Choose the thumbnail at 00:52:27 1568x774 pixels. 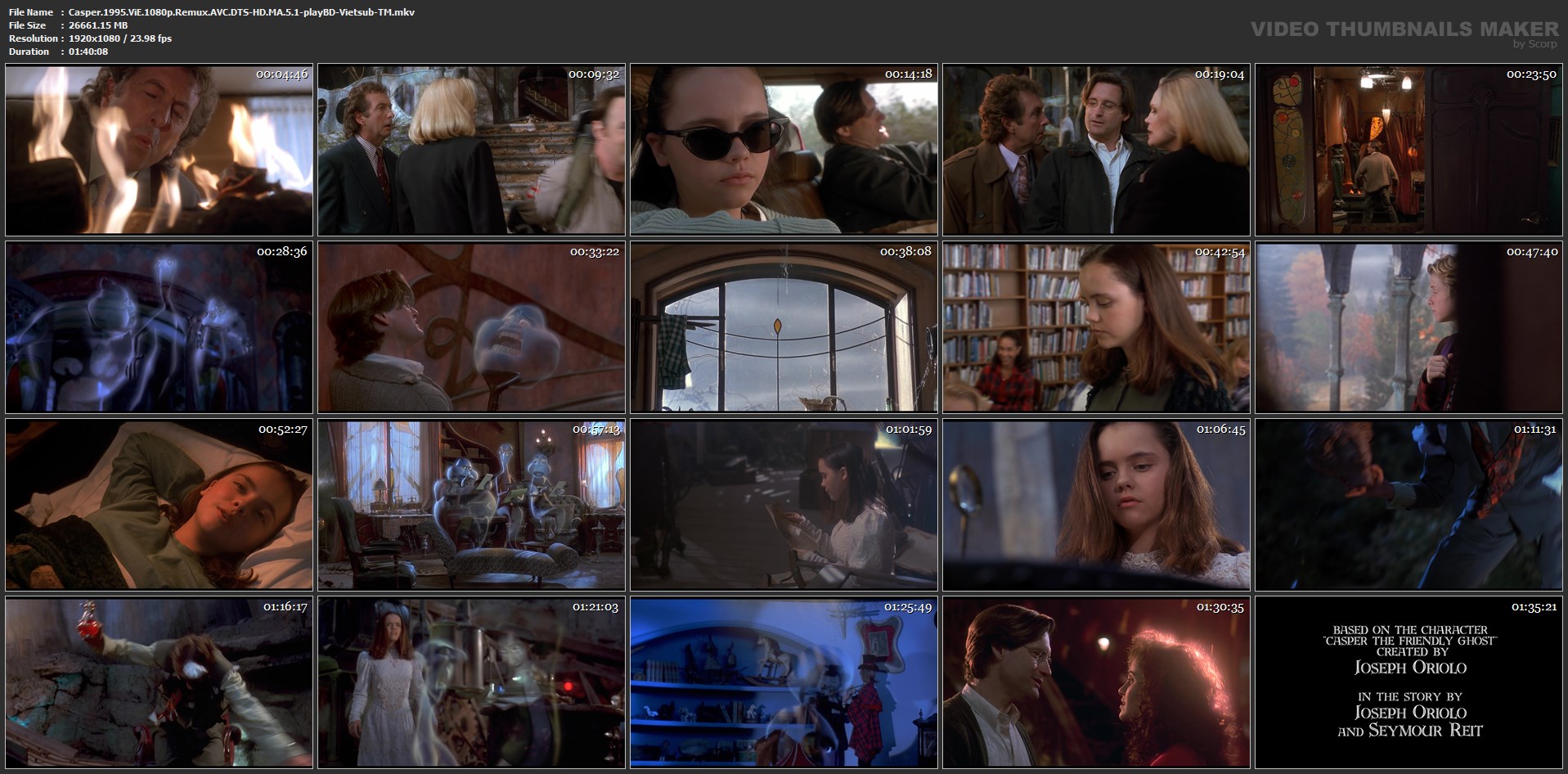(159, 505)
